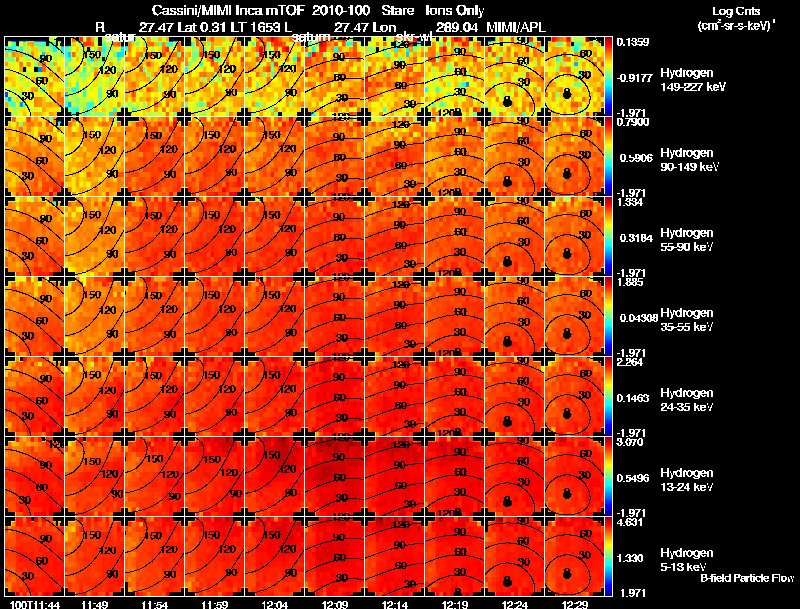
Task: Select the colorbar value 0.5496
Action: click(634, 478)
